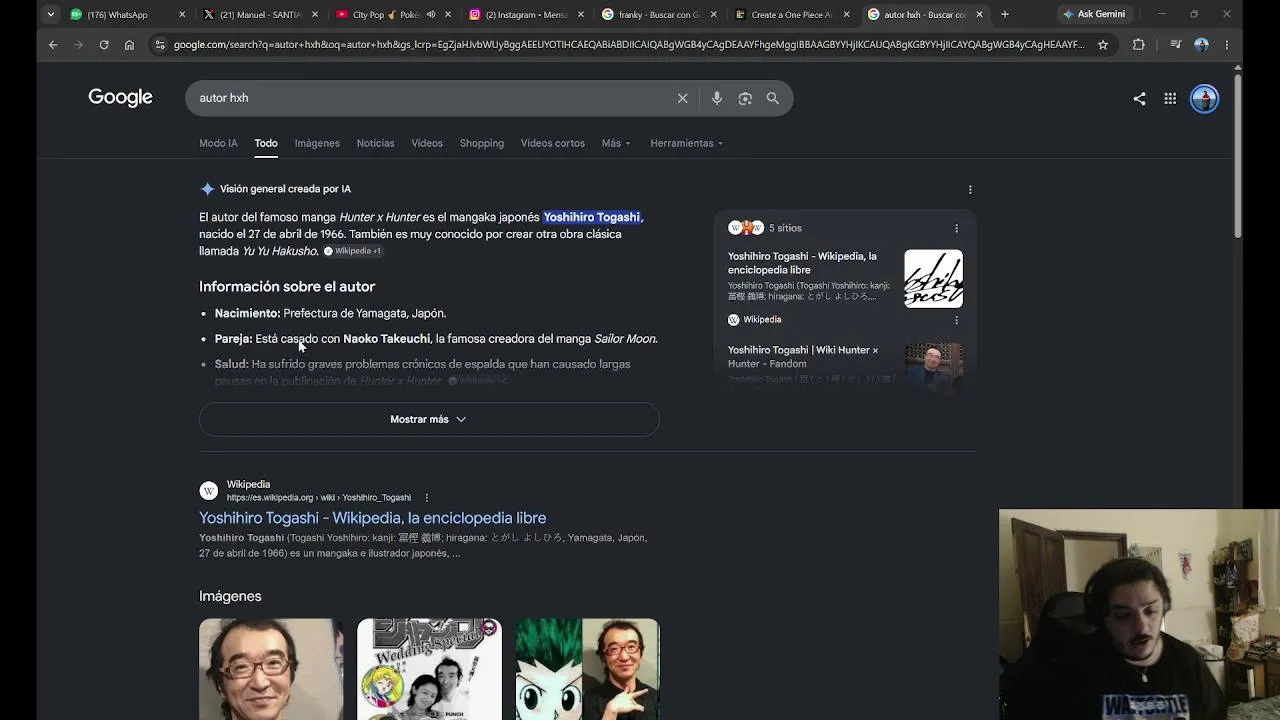This screenshot has height=720, width=1280.
Task: Click the browser address bar
Action: pyautogui.click(x=628, y=45)
